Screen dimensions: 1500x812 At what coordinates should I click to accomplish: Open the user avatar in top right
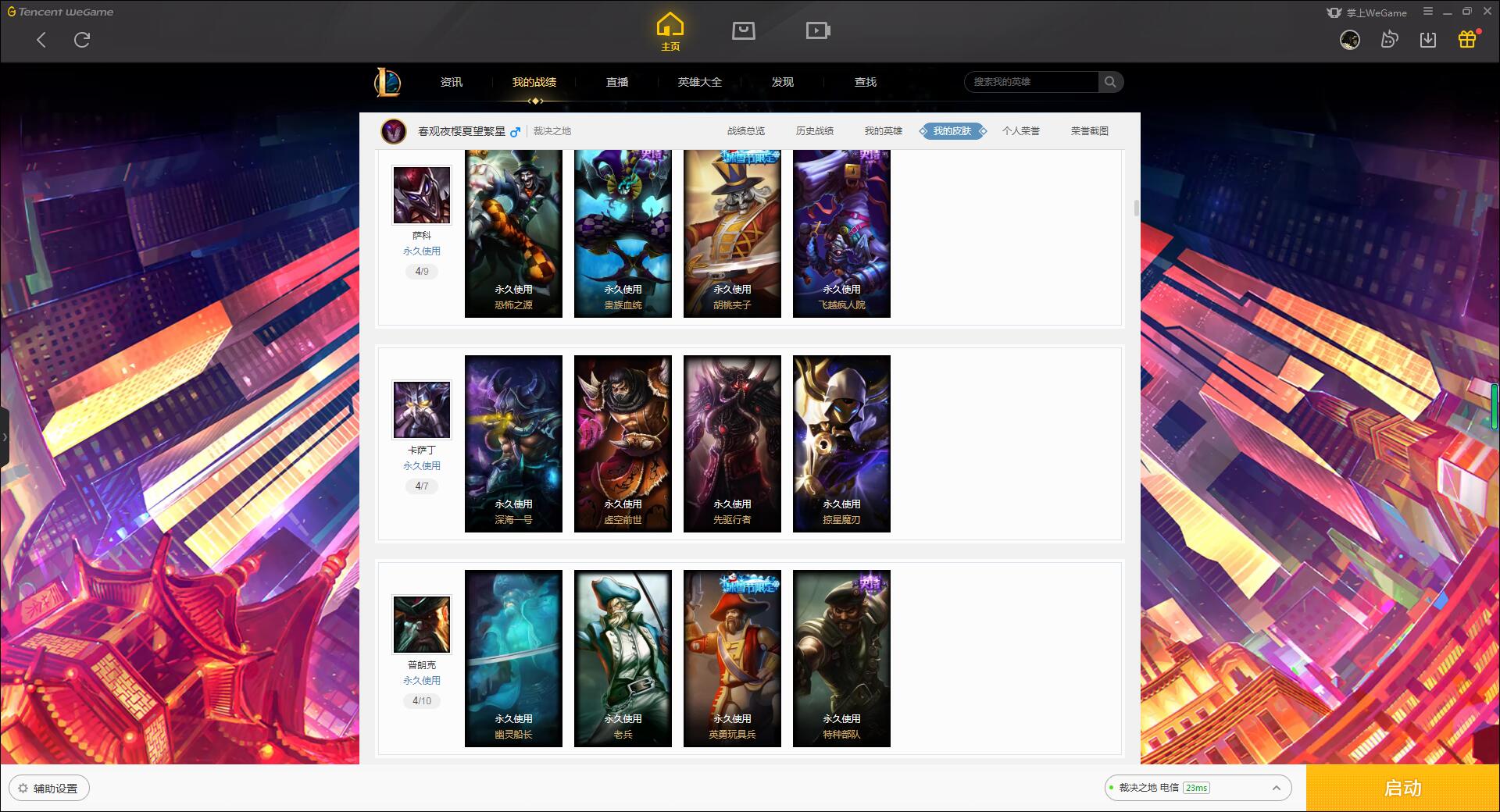(x=1349, y=39)
